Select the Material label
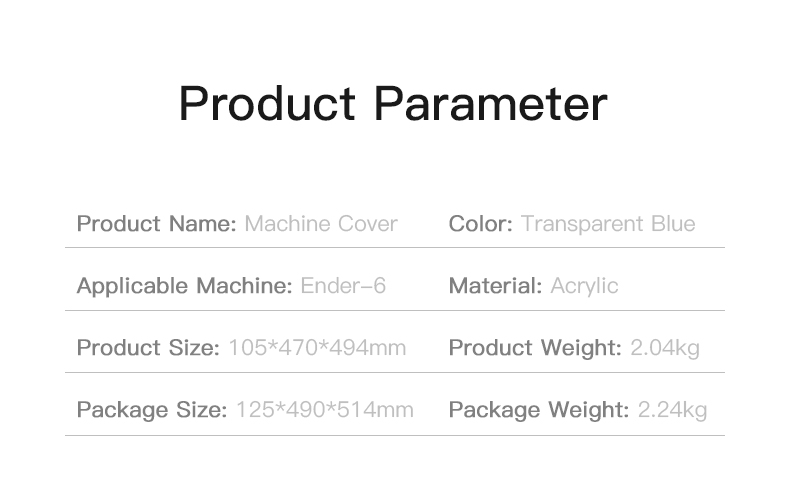 495,286
